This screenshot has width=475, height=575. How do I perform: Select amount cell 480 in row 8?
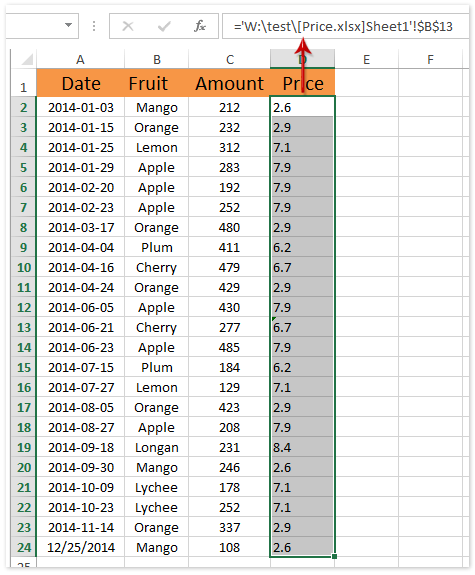point(229,227)
